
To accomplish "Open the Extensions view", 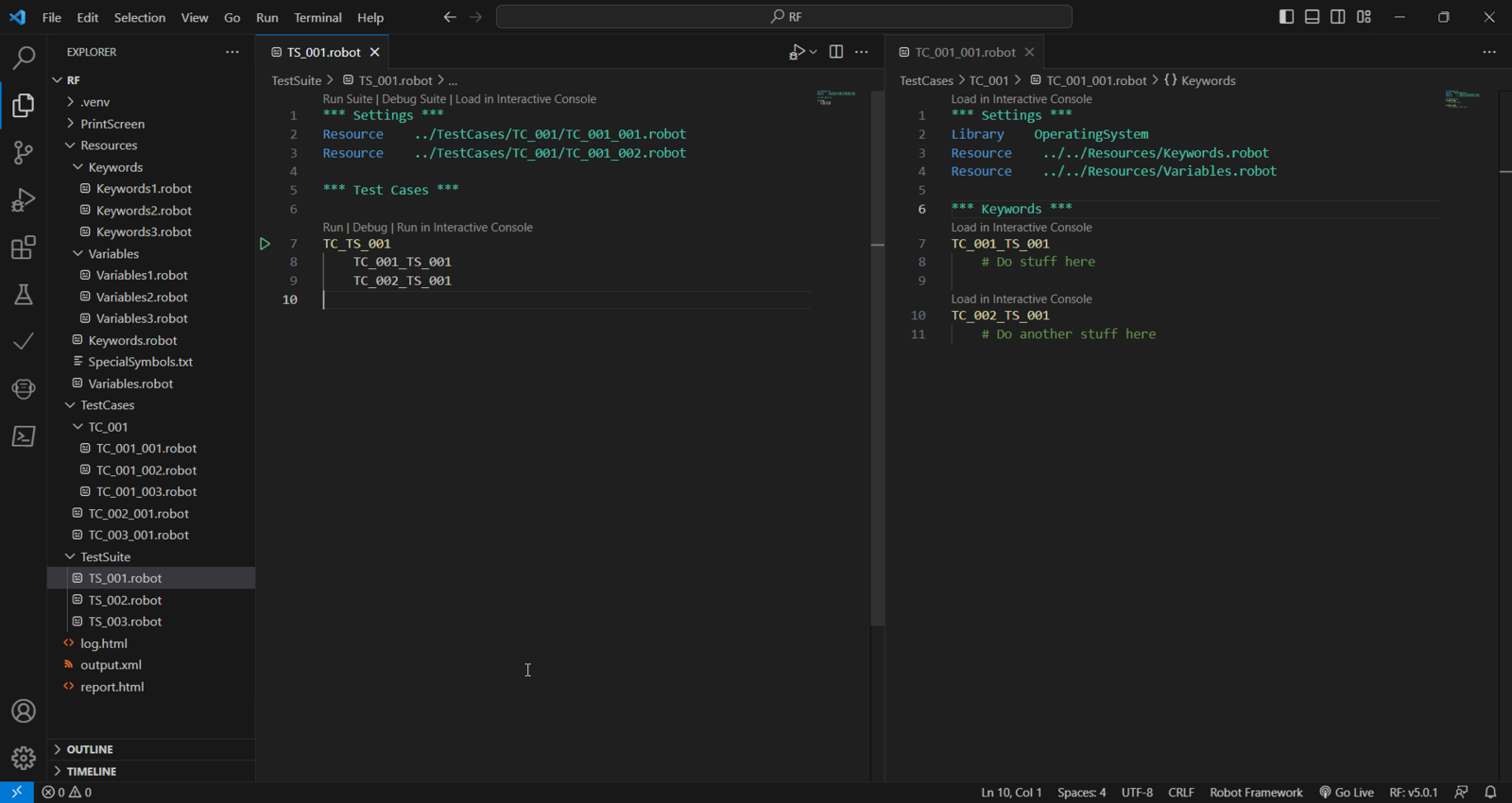I will tap(24, 248).
